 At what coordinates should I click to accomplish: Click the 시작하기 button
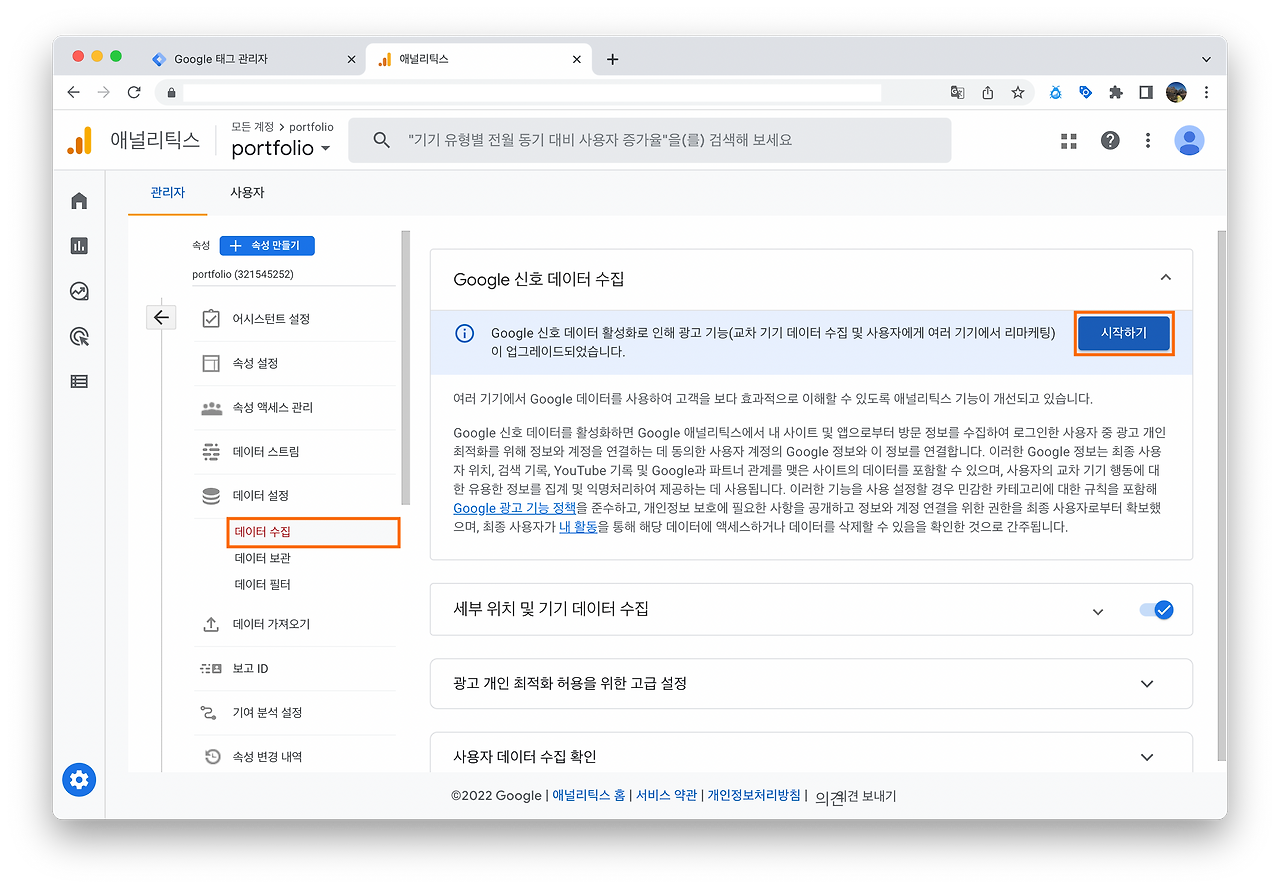tap(1124, 333)
